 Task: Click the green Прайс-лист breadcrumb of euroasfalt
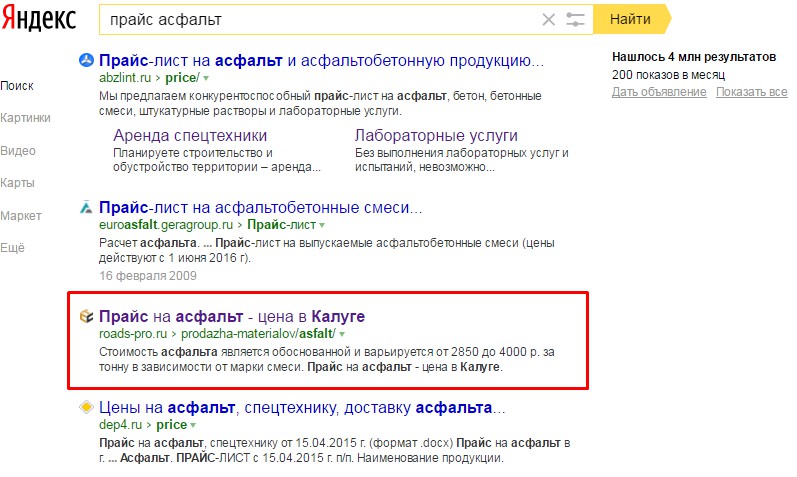282,225
